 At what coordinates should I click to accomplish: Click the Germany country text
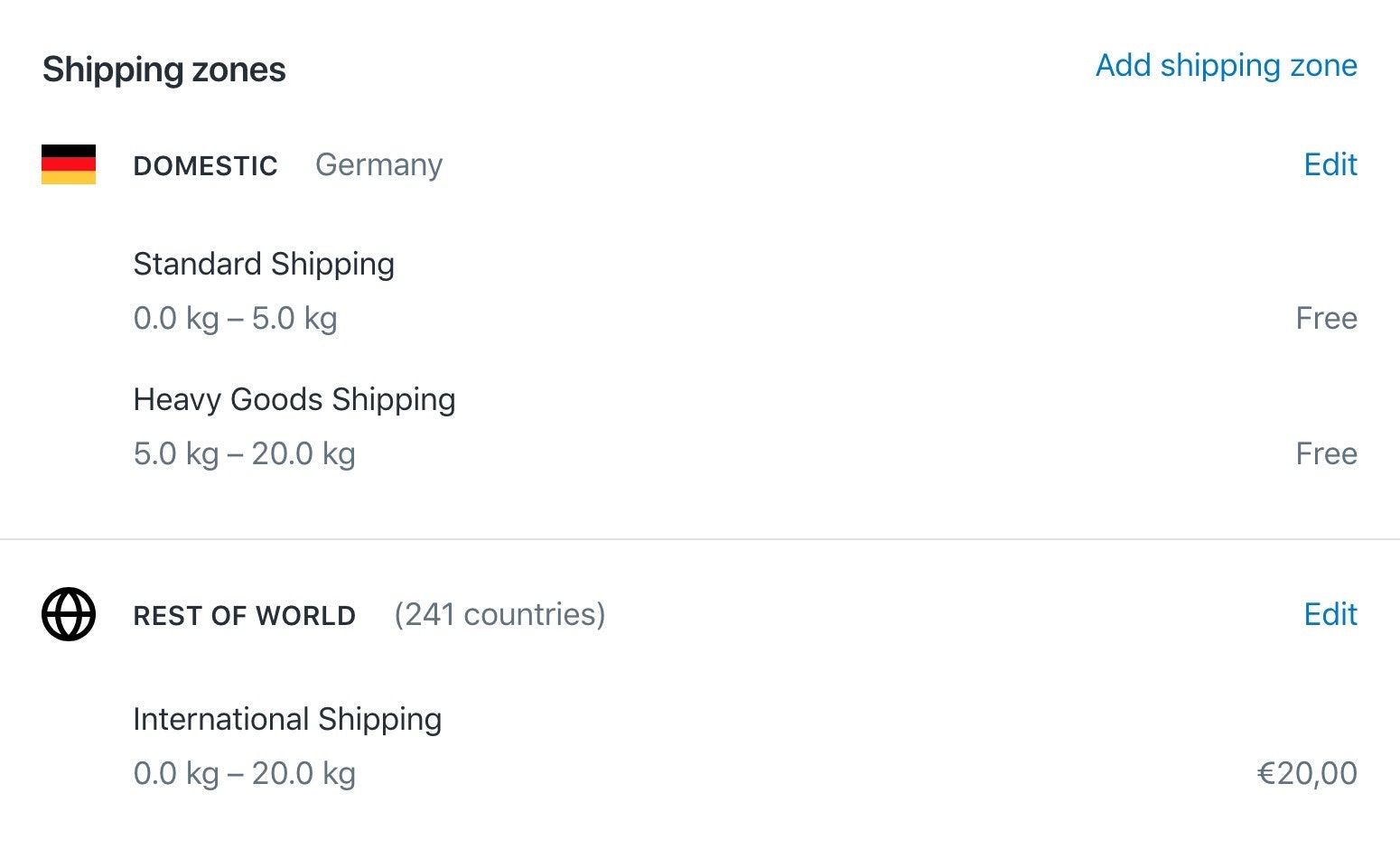point(378,165)
